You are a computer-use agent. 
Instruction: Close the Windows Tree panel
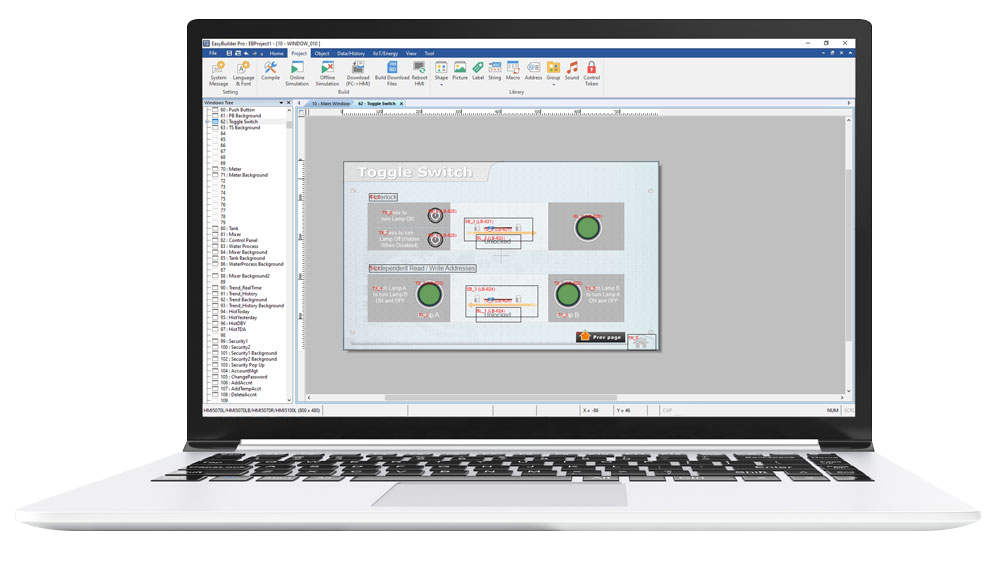(x=288, y=103)
